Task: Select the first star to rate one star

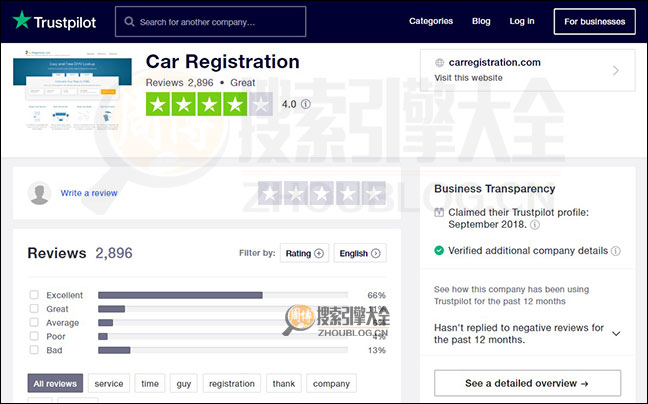Action: (270, 193)
